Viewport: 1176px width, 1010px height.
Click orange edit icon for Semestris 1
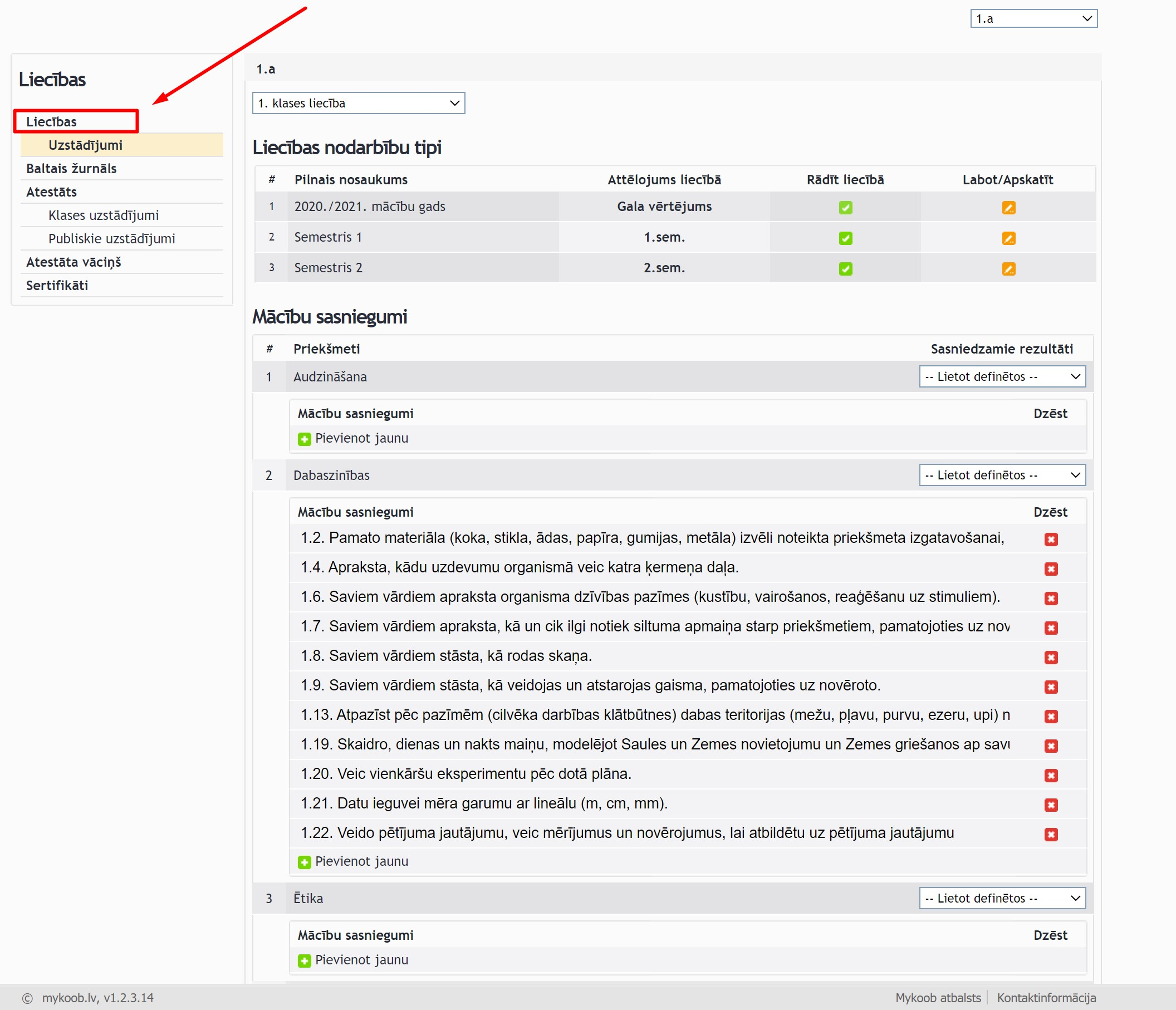(1008, 238)
